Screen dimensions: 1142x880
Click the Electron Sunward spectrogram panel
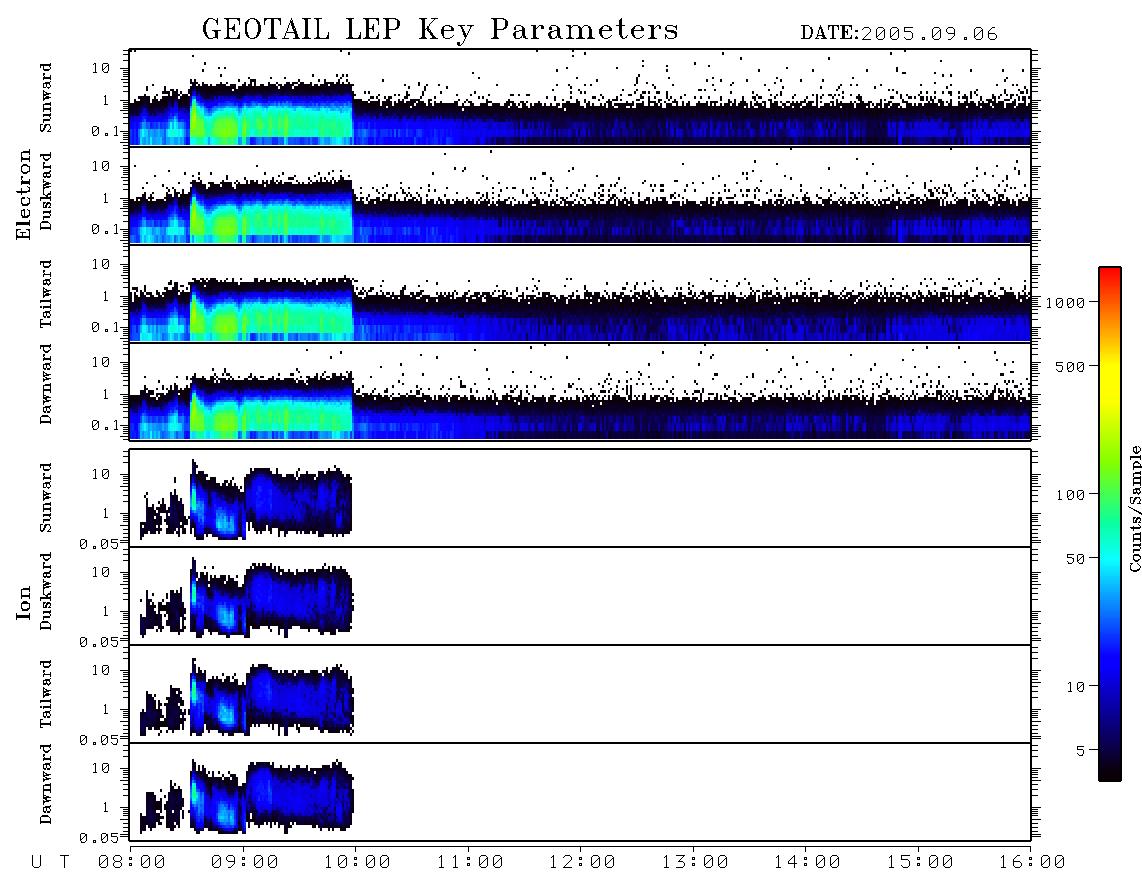(x=580, y=97)
